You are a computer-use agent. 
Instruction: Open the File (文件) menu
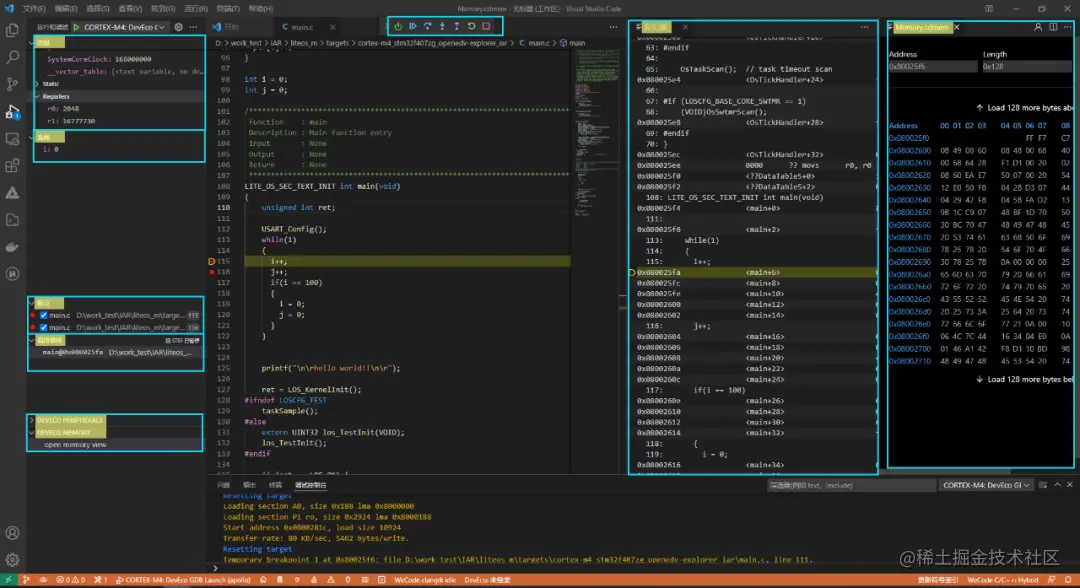34,9
